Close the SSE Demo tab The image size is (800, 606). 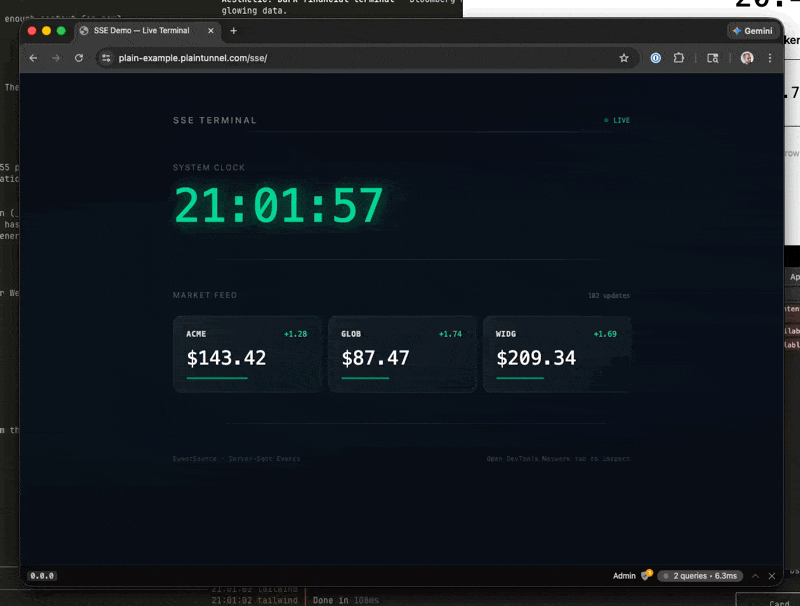(x=212, y=31)
